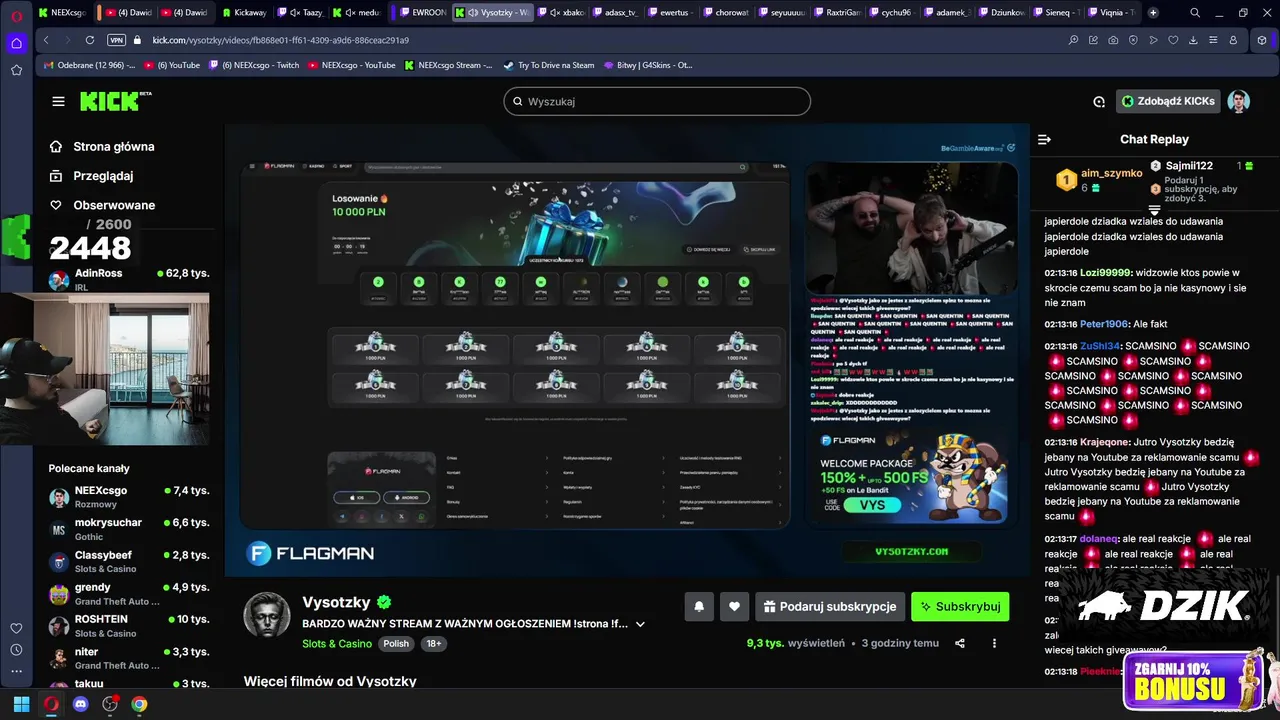The height and width of the screenshot is (720, 1280).
Task: Open the grendy recommended channel
Action: point(128,594)
